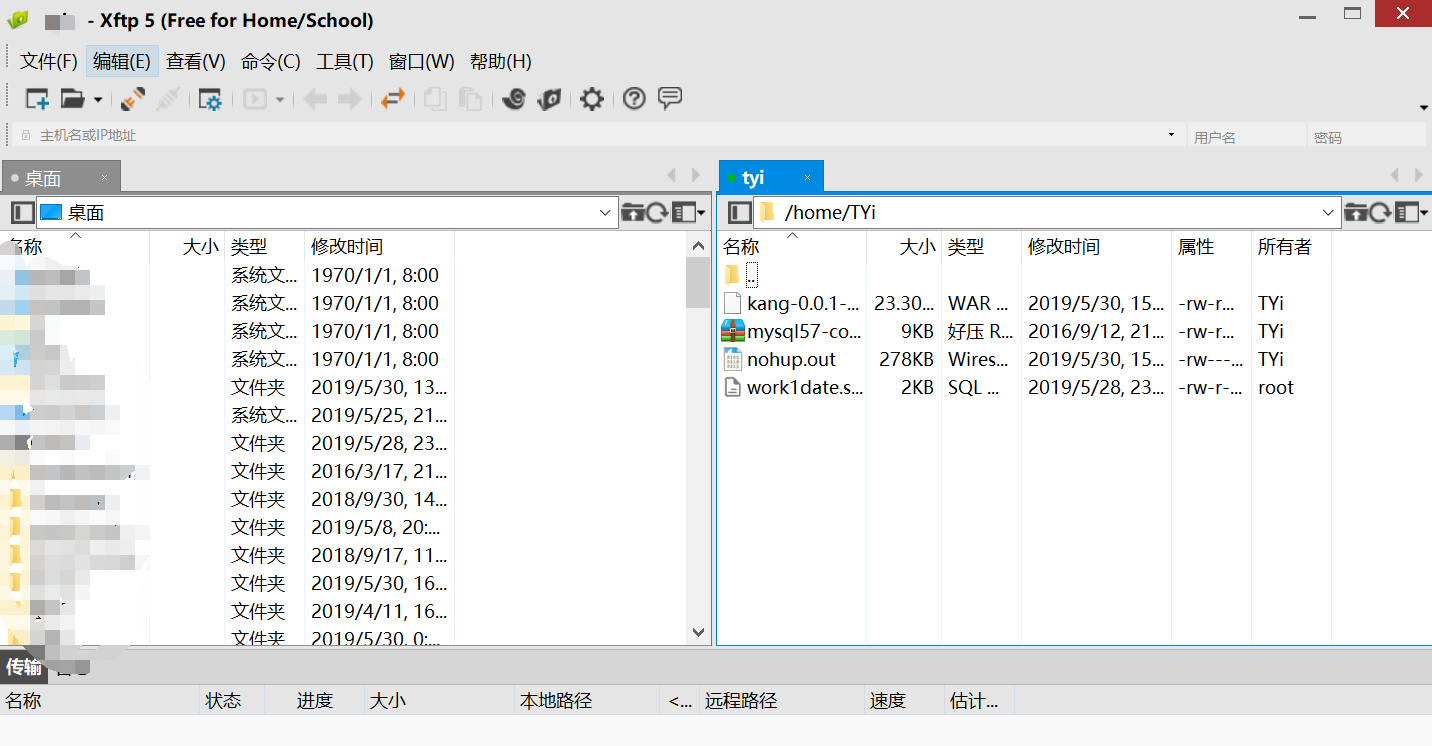1432x746 pixels.
Task: Click the synchronize orange arrows icon
Action: pos(393,99)
